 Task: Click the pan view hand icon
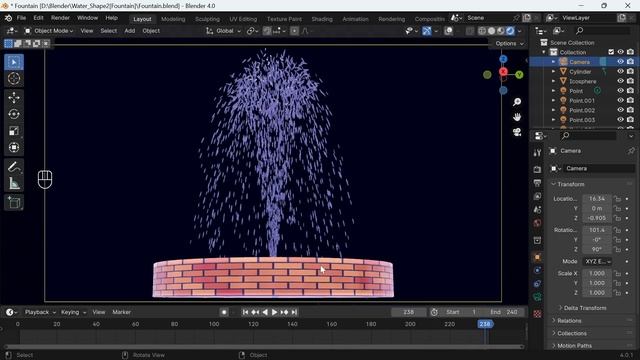point(517,117)
